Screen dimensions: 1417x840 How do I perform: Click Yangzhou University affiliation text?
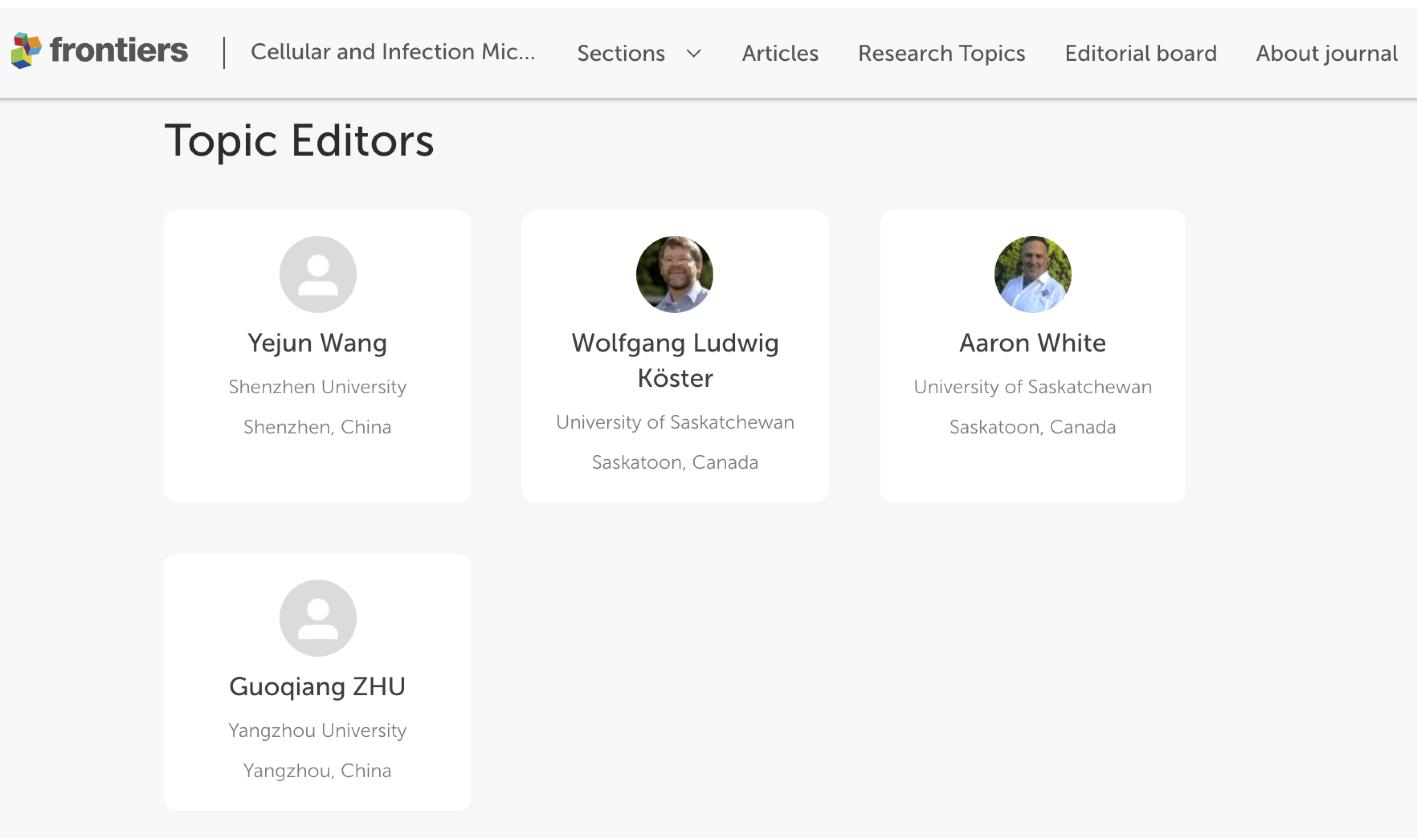pos(318,731)
